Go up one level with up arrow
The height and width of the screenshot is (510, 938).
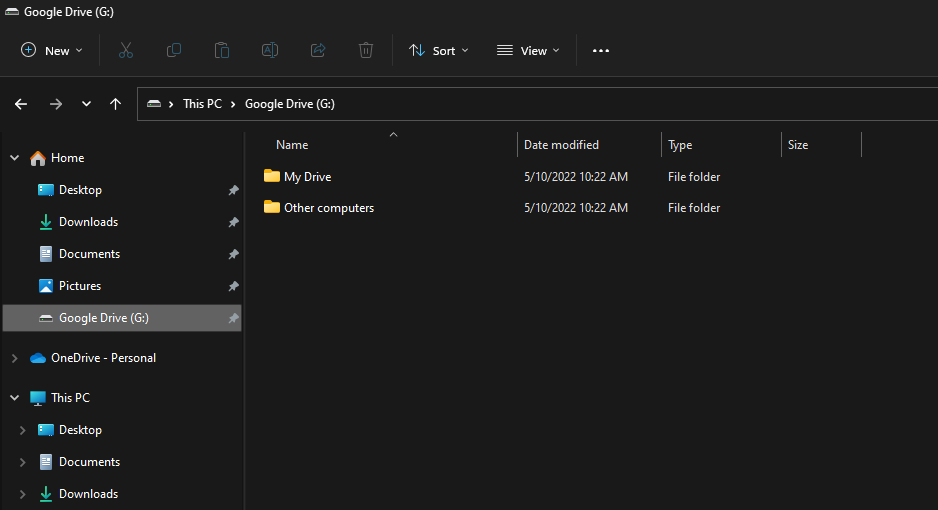click(x=115, y=104)
